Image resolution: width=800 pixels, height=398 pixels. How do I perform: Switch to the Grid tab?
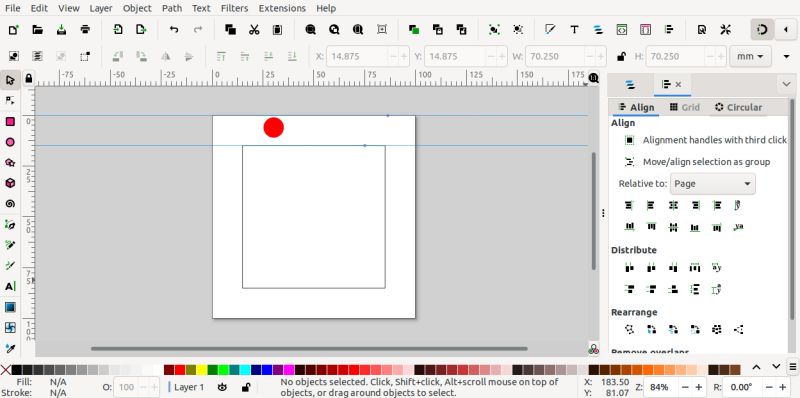[x=684, y=107]
